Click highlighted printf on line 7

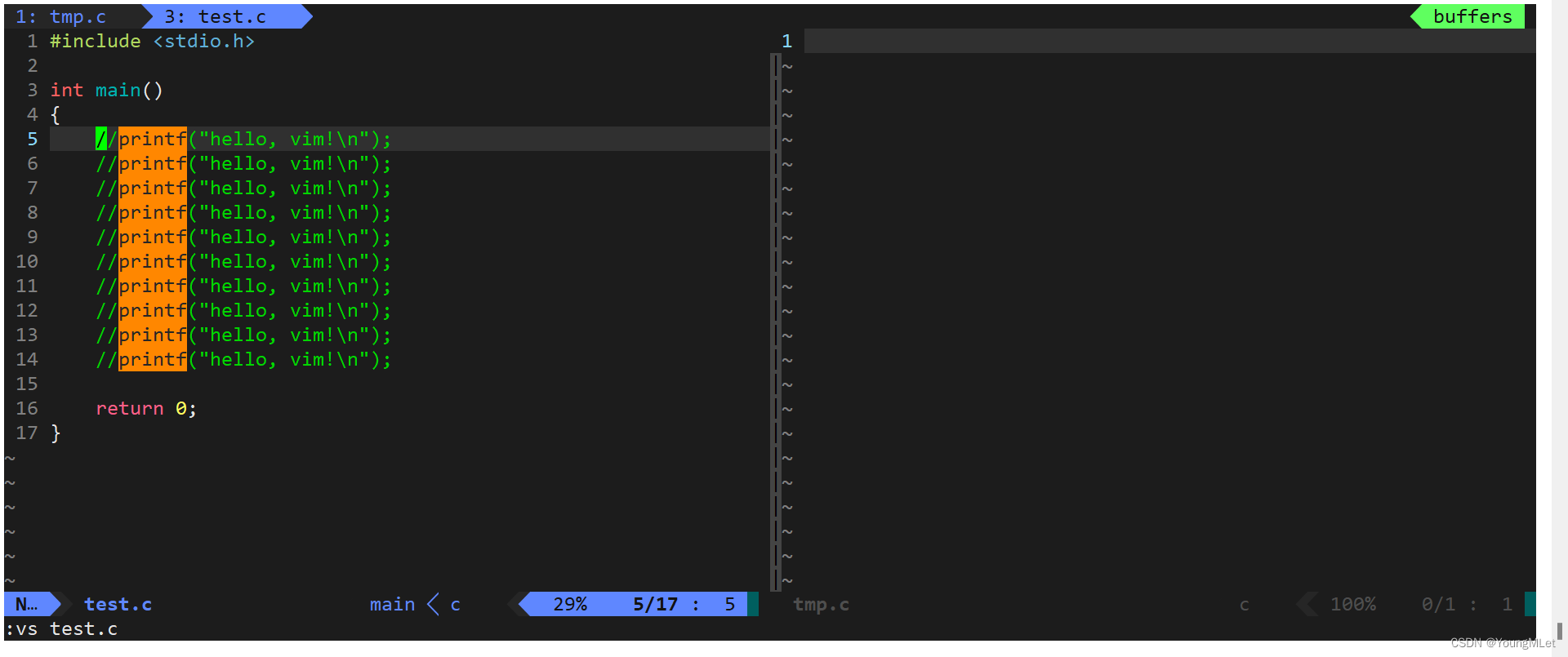pyautogui.click(x=153, y=188)
